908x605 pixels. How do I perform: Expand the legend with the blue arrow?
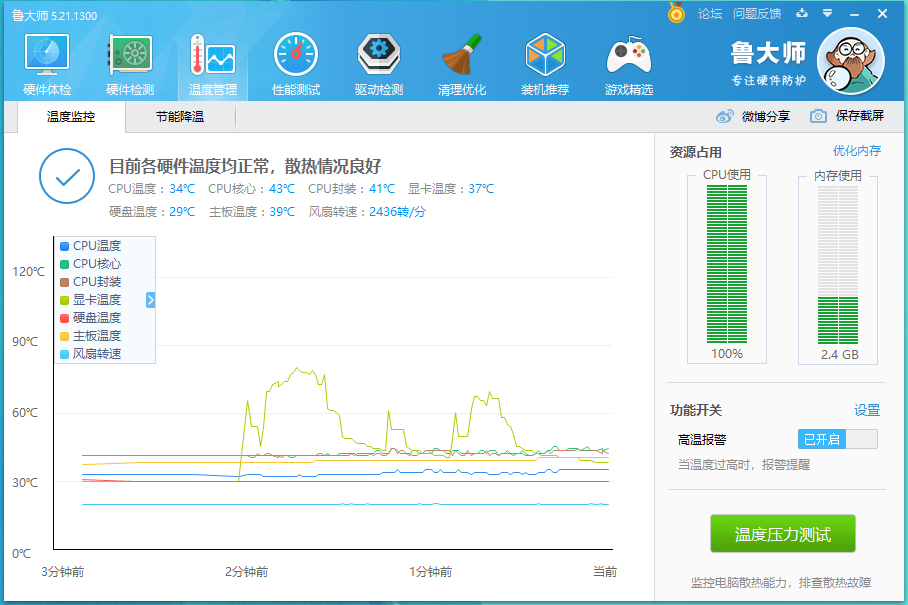click(x=150, y=299)
